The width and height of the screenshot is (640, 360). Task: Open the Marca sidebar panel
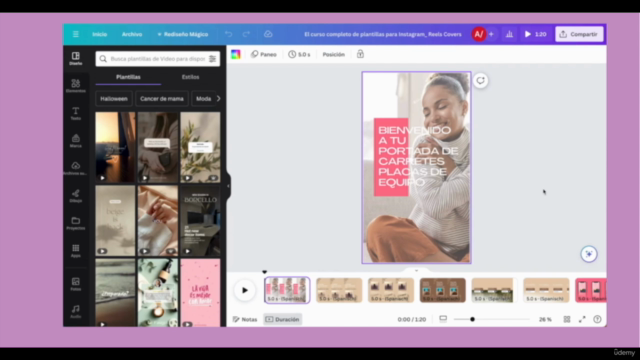coord(76,141)
